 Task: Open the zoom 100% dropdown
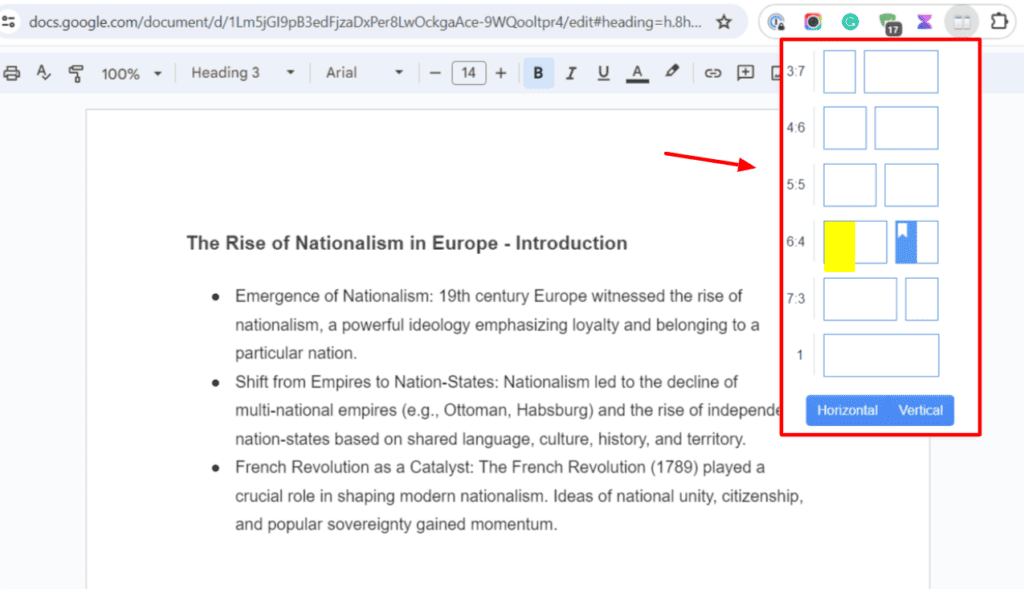click(x=130, y=73)
